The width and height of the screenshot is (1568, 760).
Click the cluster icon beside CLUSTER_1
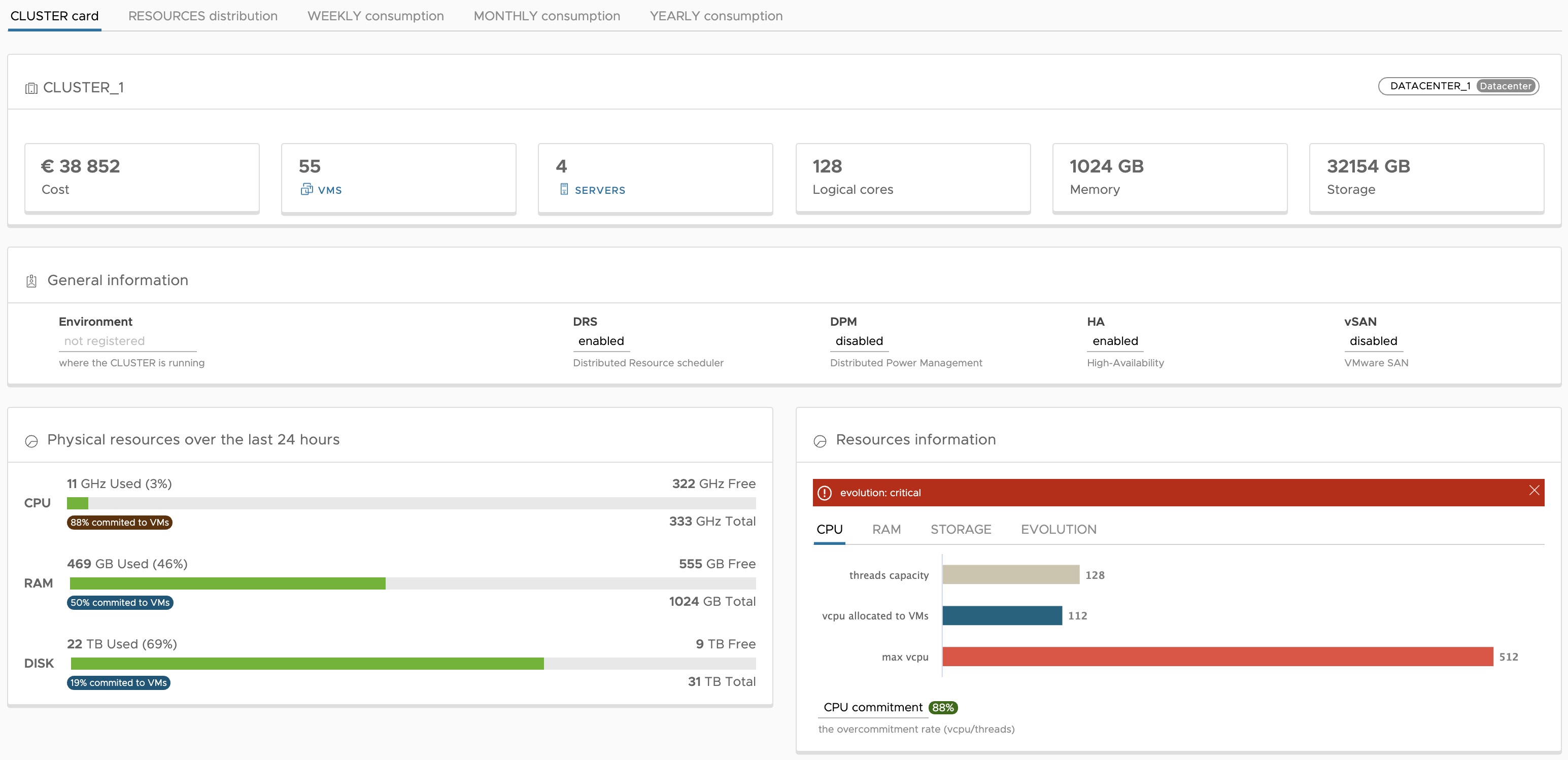coord(31,88)
